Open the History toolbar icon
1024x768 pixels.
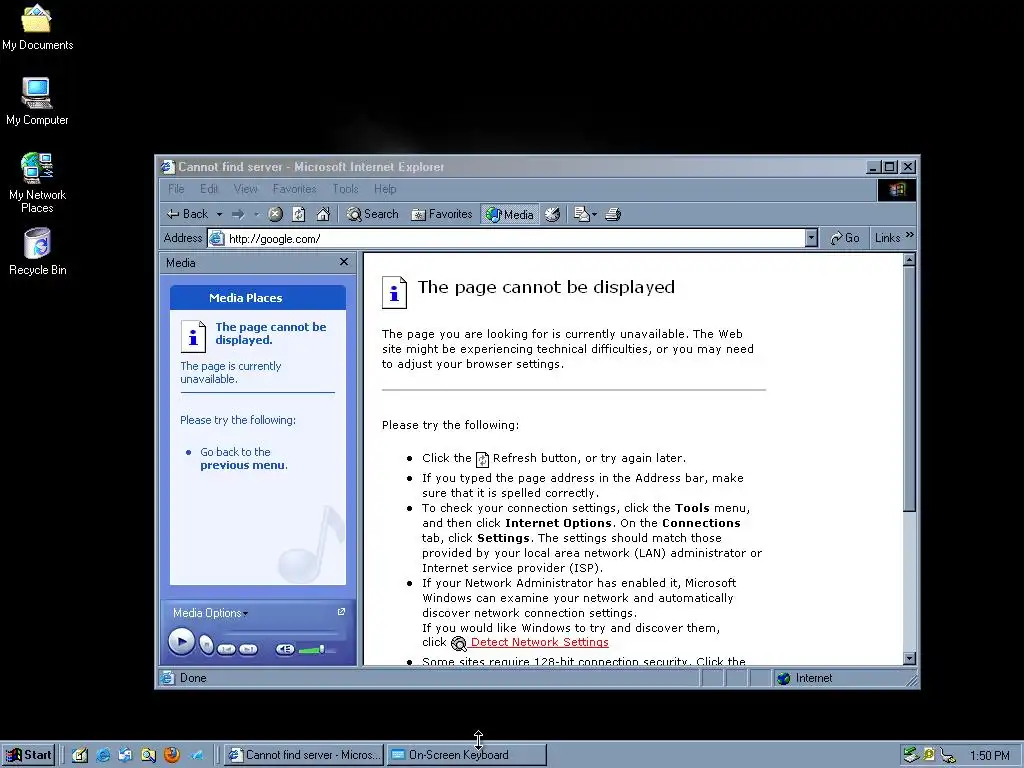click(x=552, y=214)
